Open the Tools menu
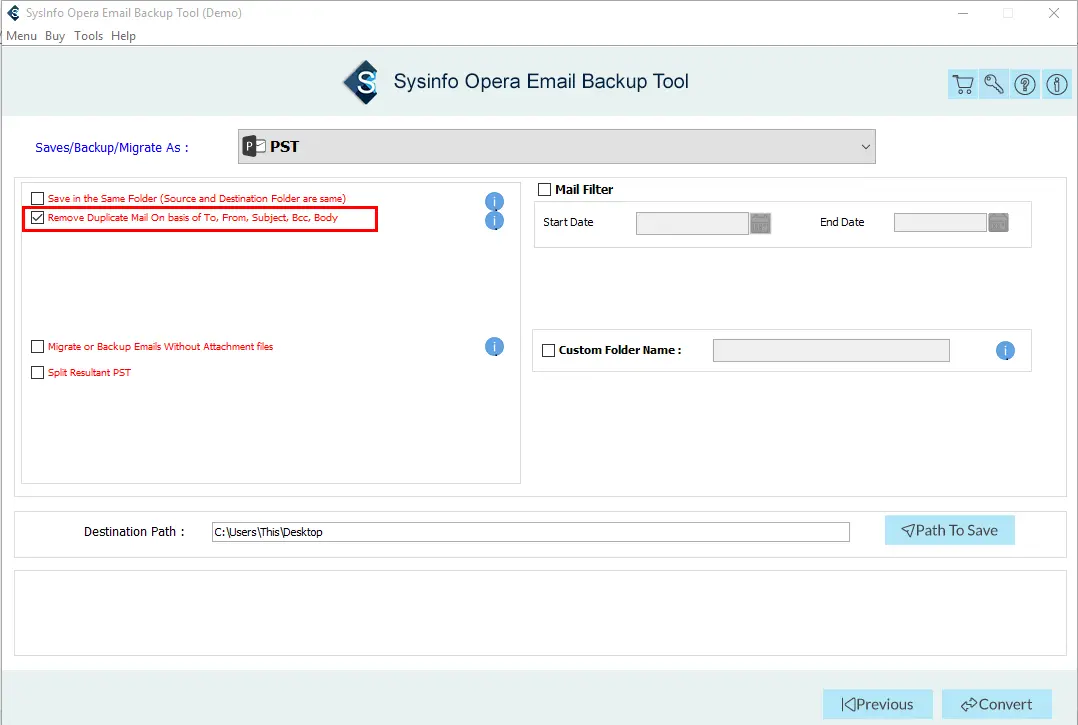 (89, 36)
